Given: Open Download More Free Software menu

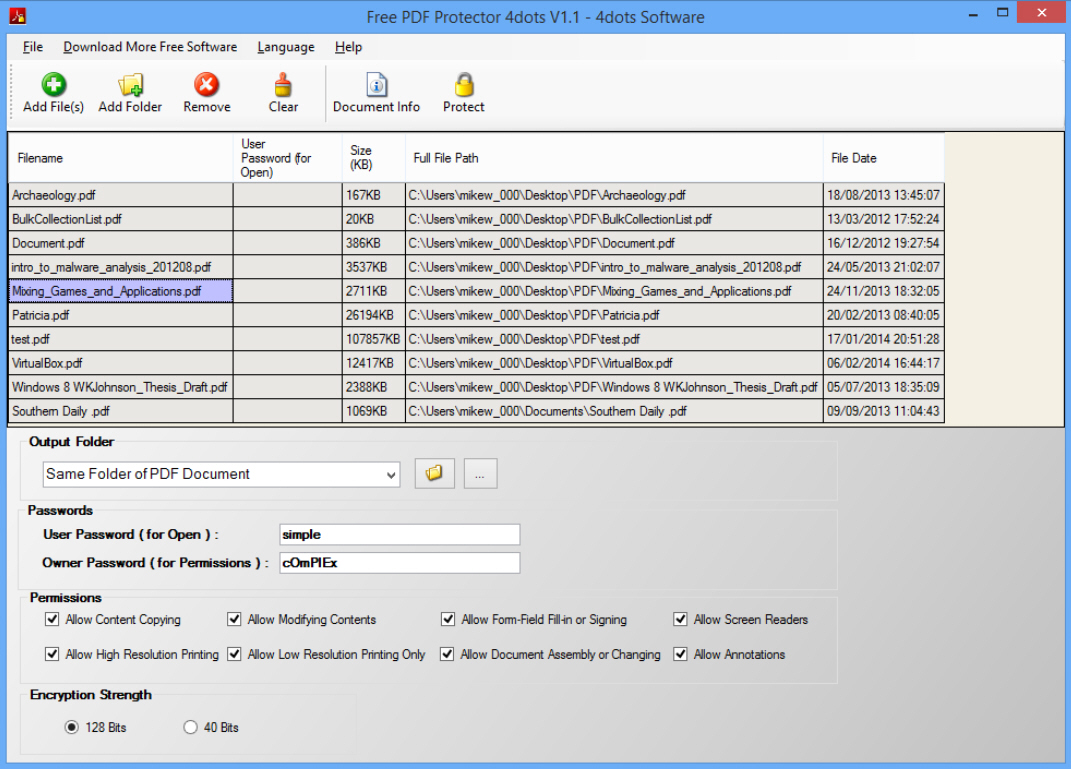Looking at the screenshot, I should click(x=150, y=47).
